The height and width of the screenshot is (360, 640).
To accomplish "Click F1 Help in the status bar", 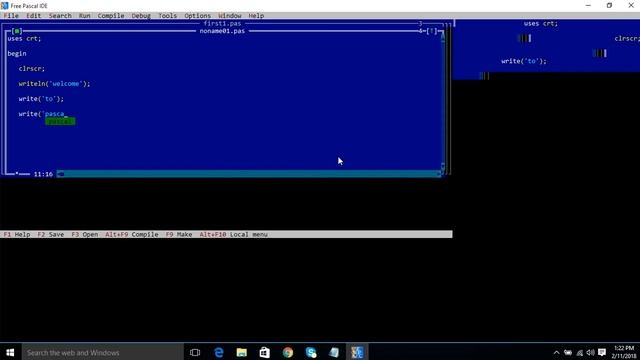I will click(17, 234).
